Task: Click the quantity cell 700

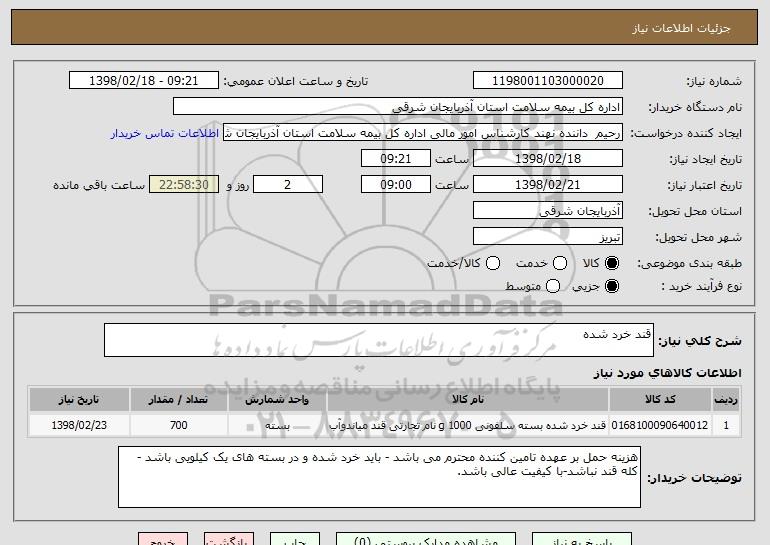Action: (179, 425)
